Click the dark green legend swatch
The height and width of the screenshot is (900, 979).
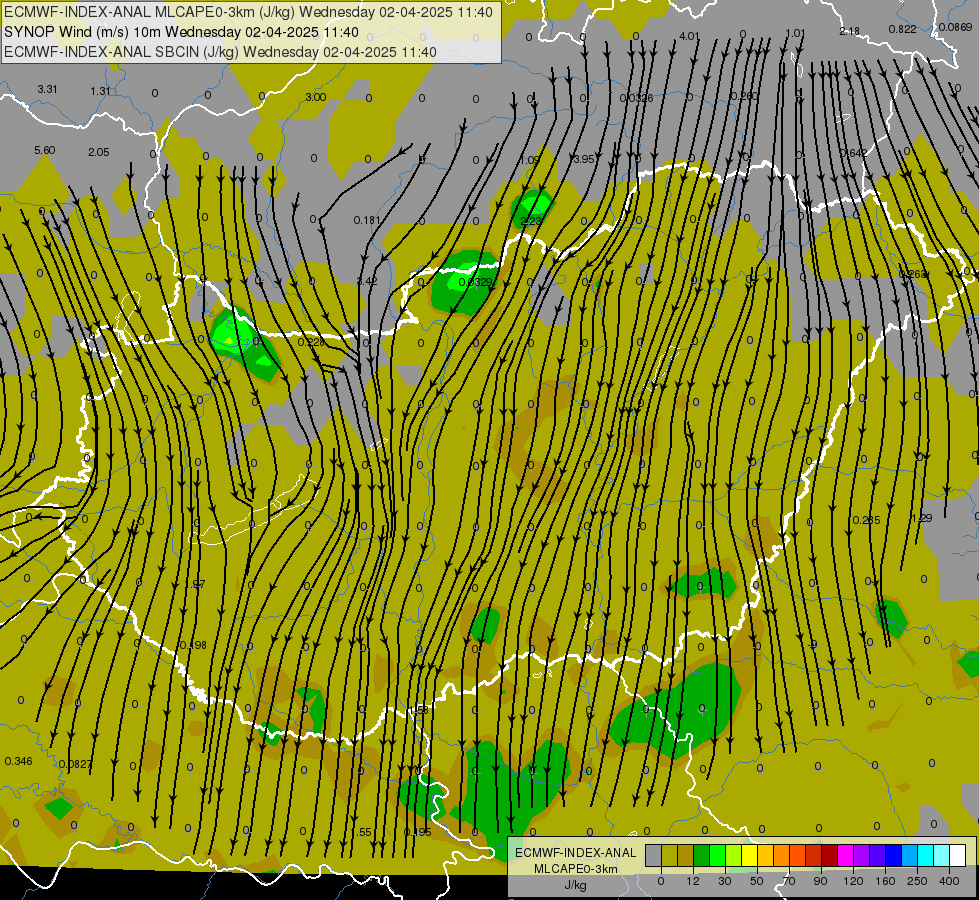pyautogui.click(x=701, y=855)
